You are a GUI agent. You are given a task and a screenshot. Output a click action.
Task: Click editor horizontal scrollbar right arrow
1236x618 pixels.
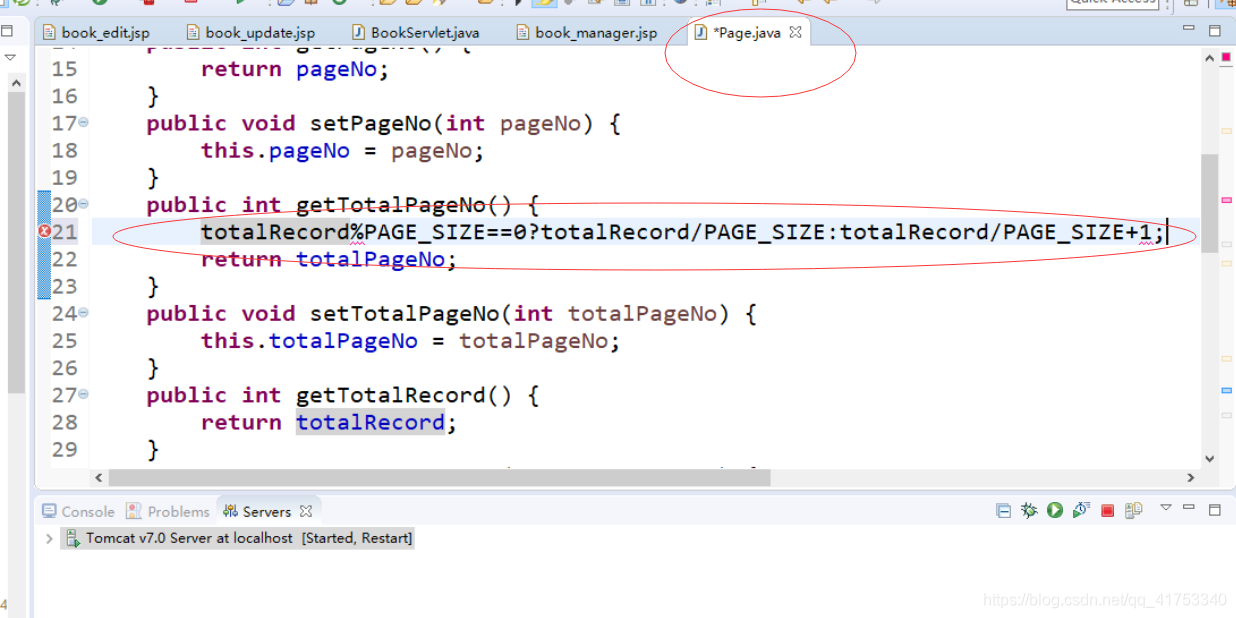click(1191, 478)
